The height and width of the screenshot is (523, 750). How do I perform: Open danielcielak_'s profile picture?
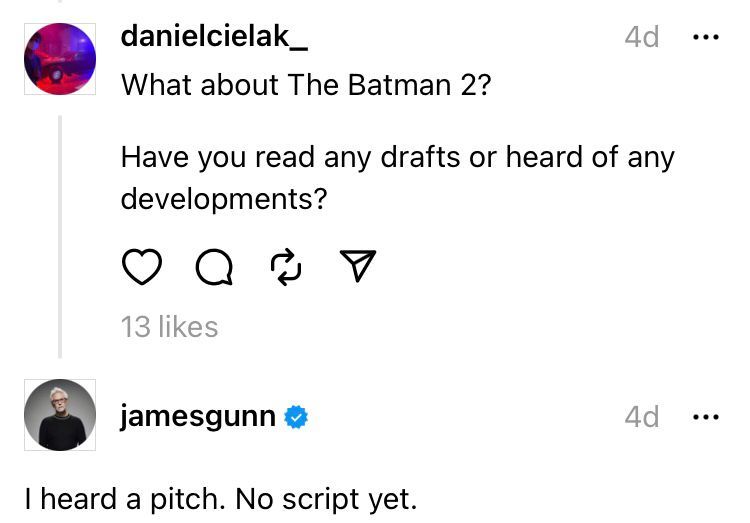tap(59, 59)
